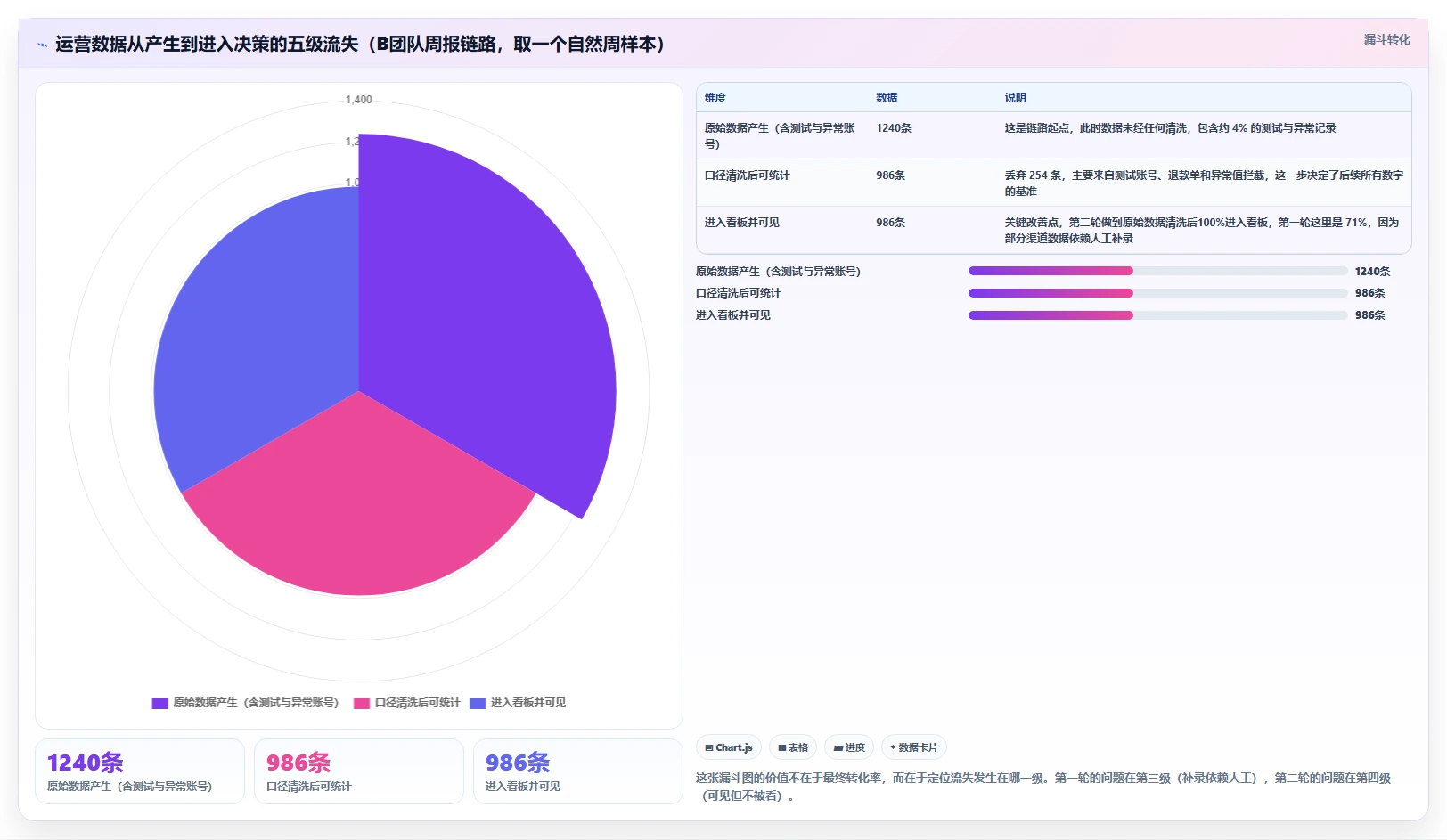This screenshot has height=840, width=1447.
Task: Click the icon before the dashboard title
Action: [x=42, y=45]
